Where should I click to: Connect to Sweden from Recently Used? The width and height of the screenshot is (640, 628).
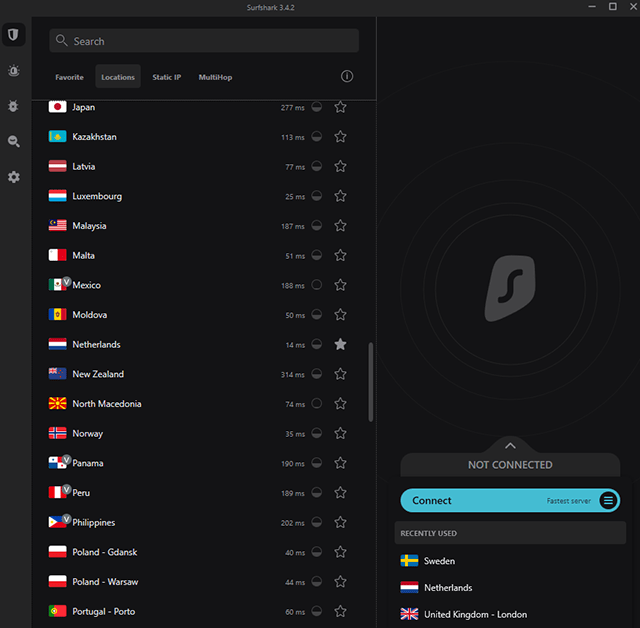click(510, 561)
